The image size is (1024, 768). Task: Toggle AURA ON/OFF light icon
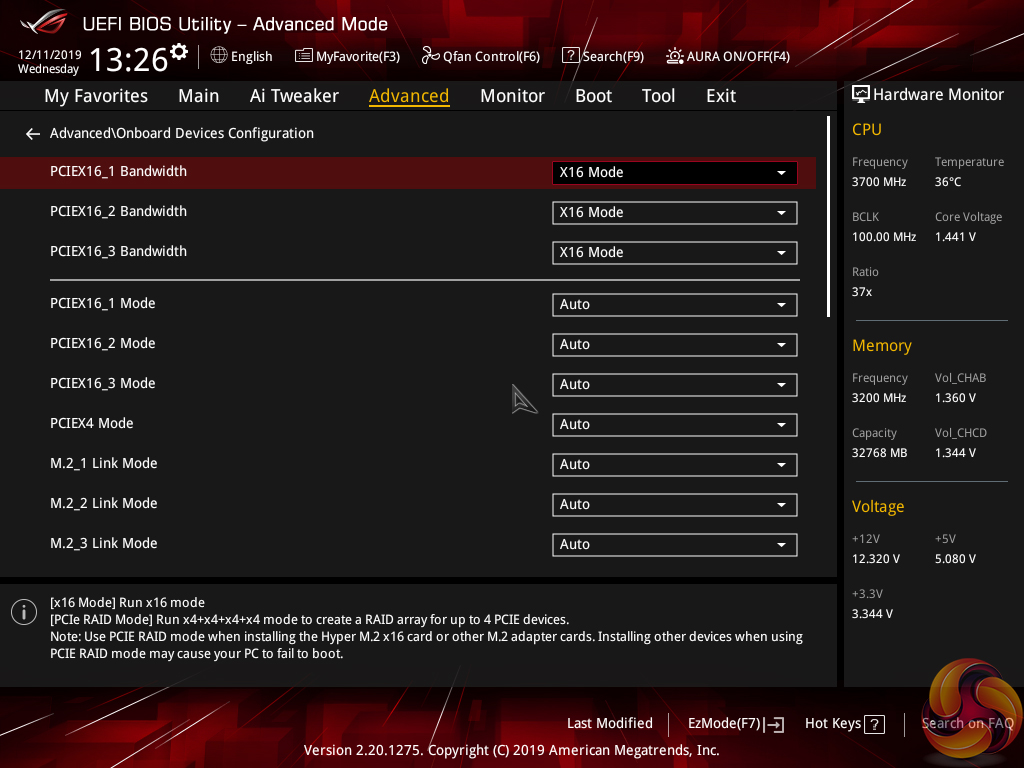tap(675, 56)
